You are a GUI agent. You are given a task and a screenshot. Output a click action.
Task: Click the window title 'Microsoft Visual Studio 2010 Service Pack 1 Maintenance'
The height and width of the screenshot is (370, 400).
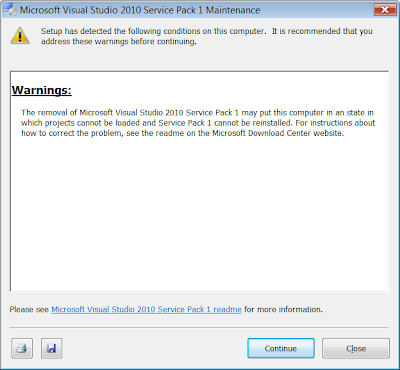pos(140,10)
